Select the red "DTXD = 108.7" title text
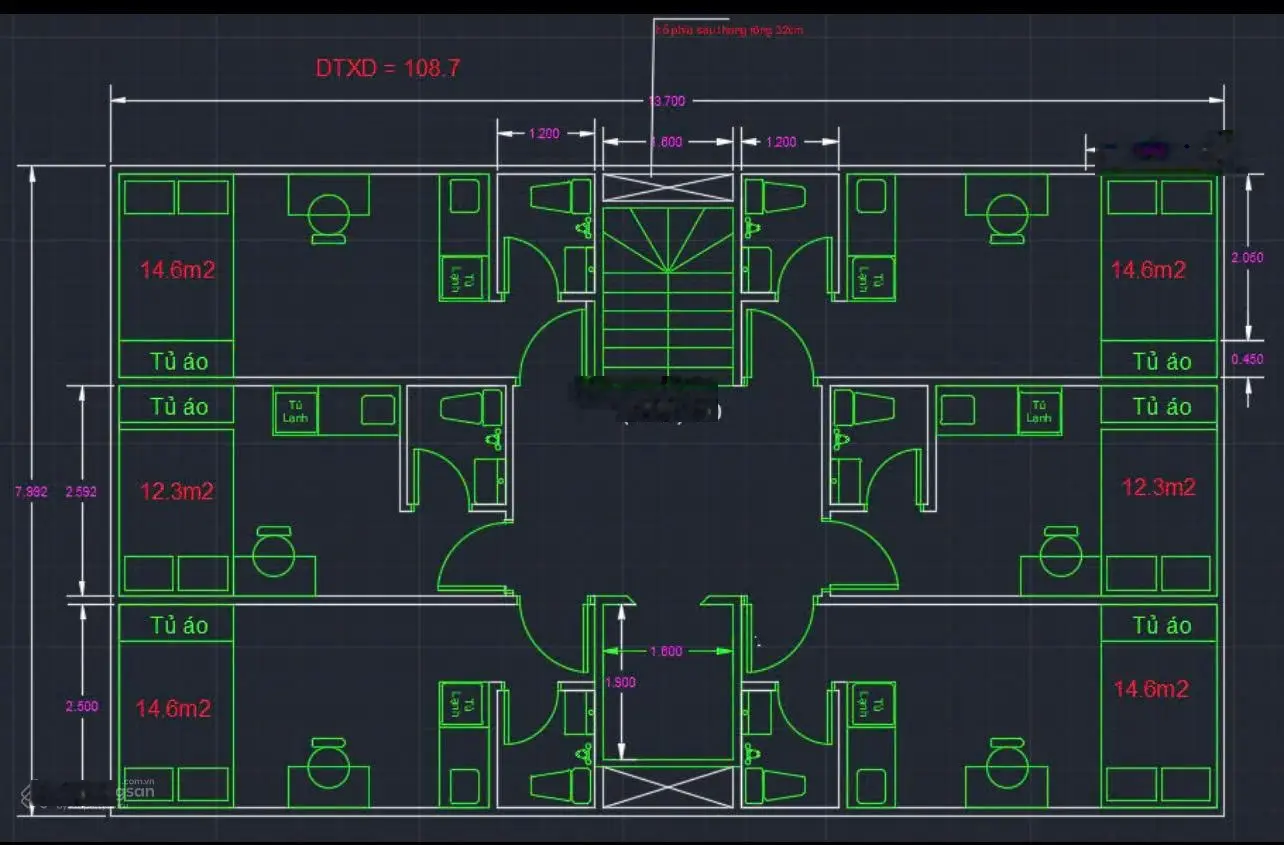This screenshot has width=1284, height=845. pos(388,68)
